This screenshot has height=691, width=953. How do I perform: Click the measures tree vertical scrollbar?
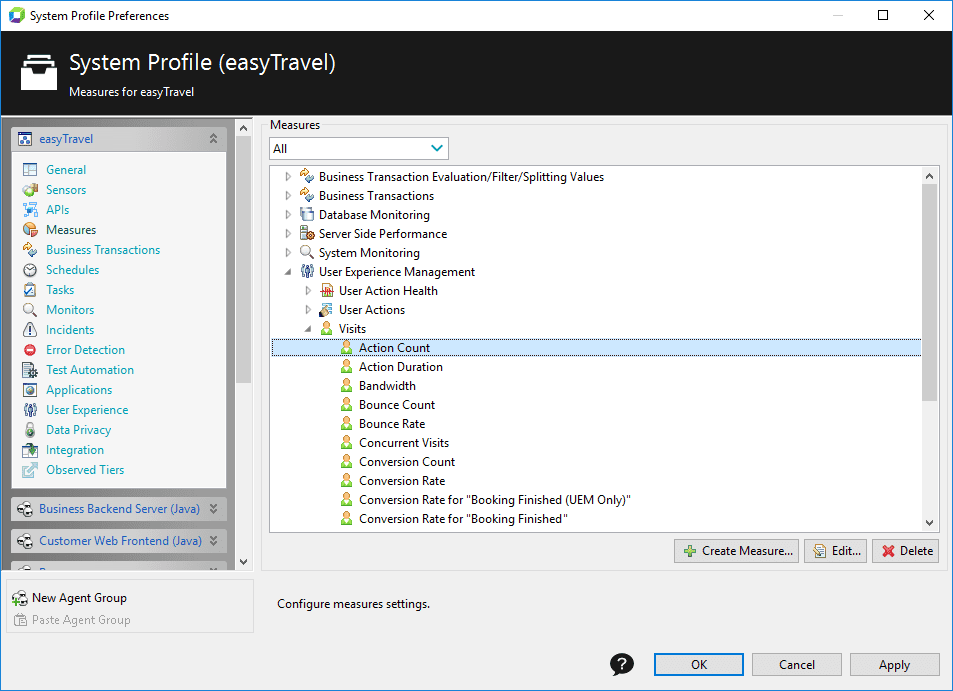[929, 292]
